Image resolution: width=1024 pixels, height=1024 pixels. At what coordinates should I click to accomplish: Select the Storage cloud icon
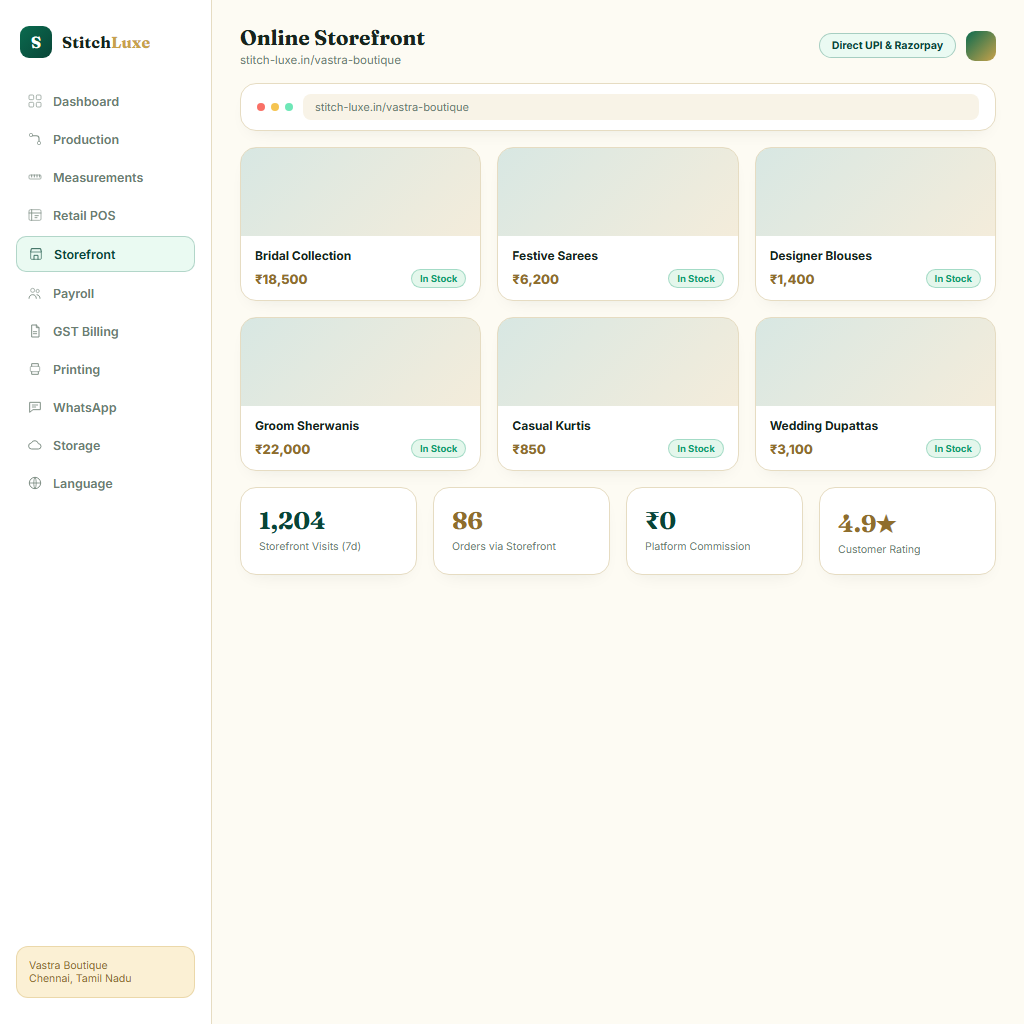coord(35,445)
